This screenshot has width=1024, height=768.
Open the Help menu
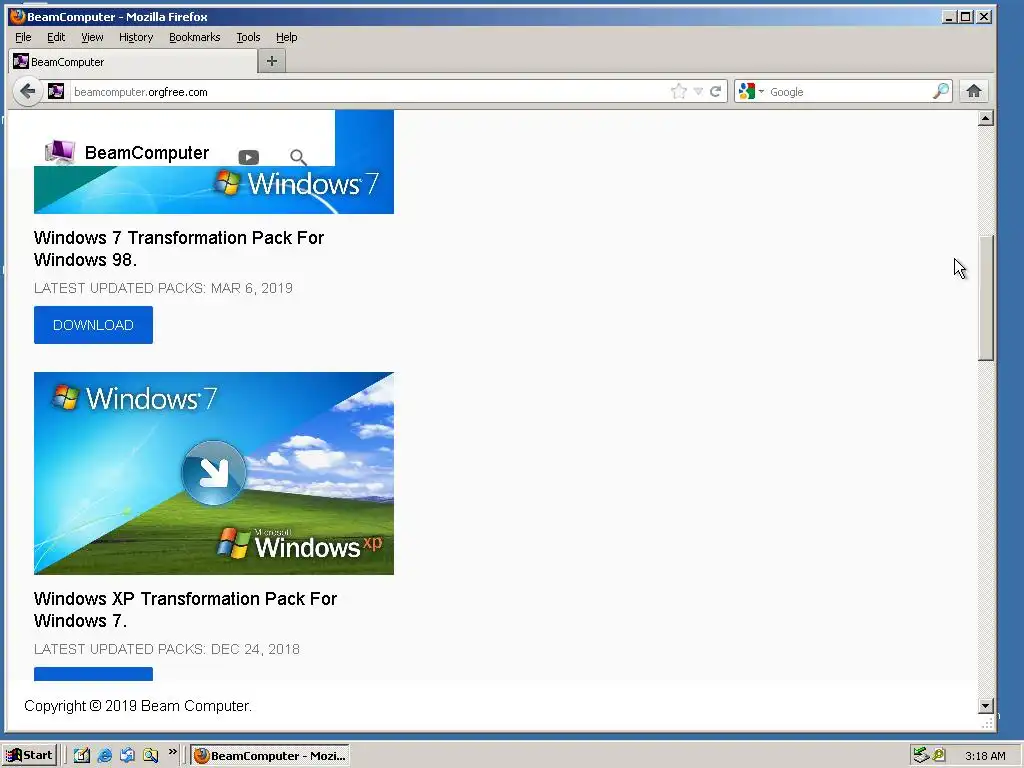point(286,37)
